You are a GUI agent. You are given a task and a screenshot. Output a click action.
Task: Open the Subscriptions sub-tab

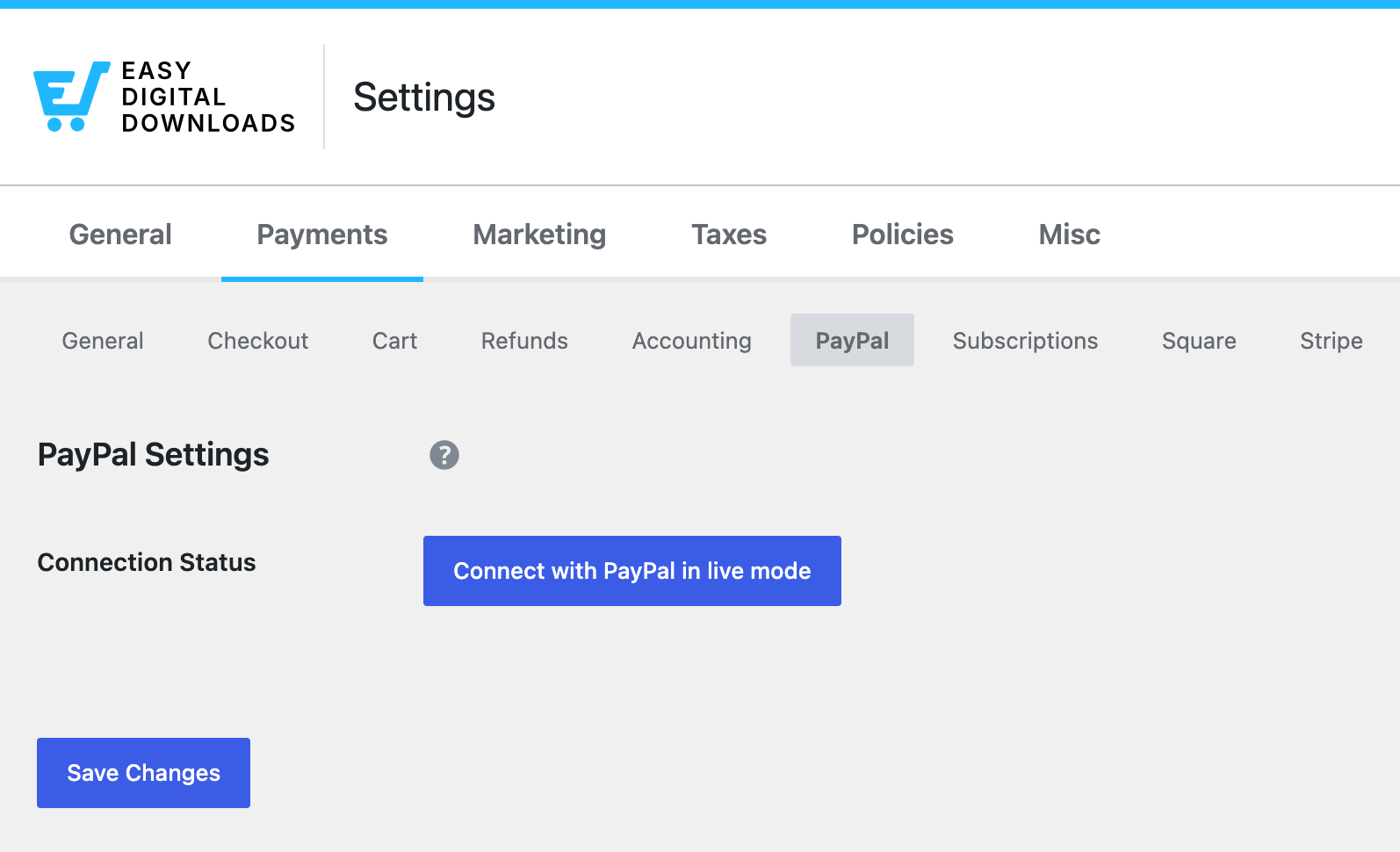click(x=1025, y=341)
